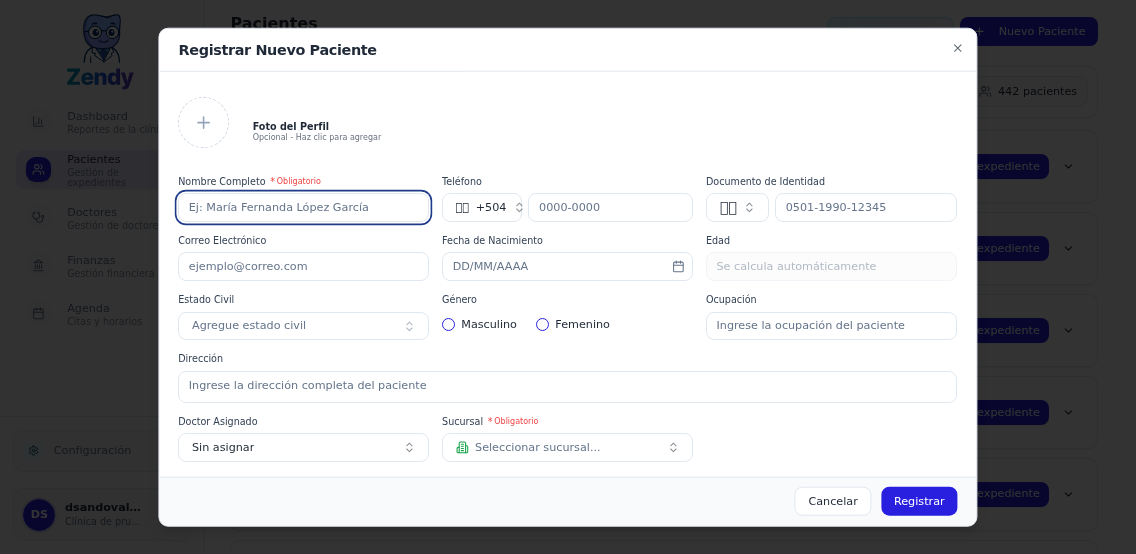Click the Dirección input field
1136x554 pixels.
pos(567,387)
